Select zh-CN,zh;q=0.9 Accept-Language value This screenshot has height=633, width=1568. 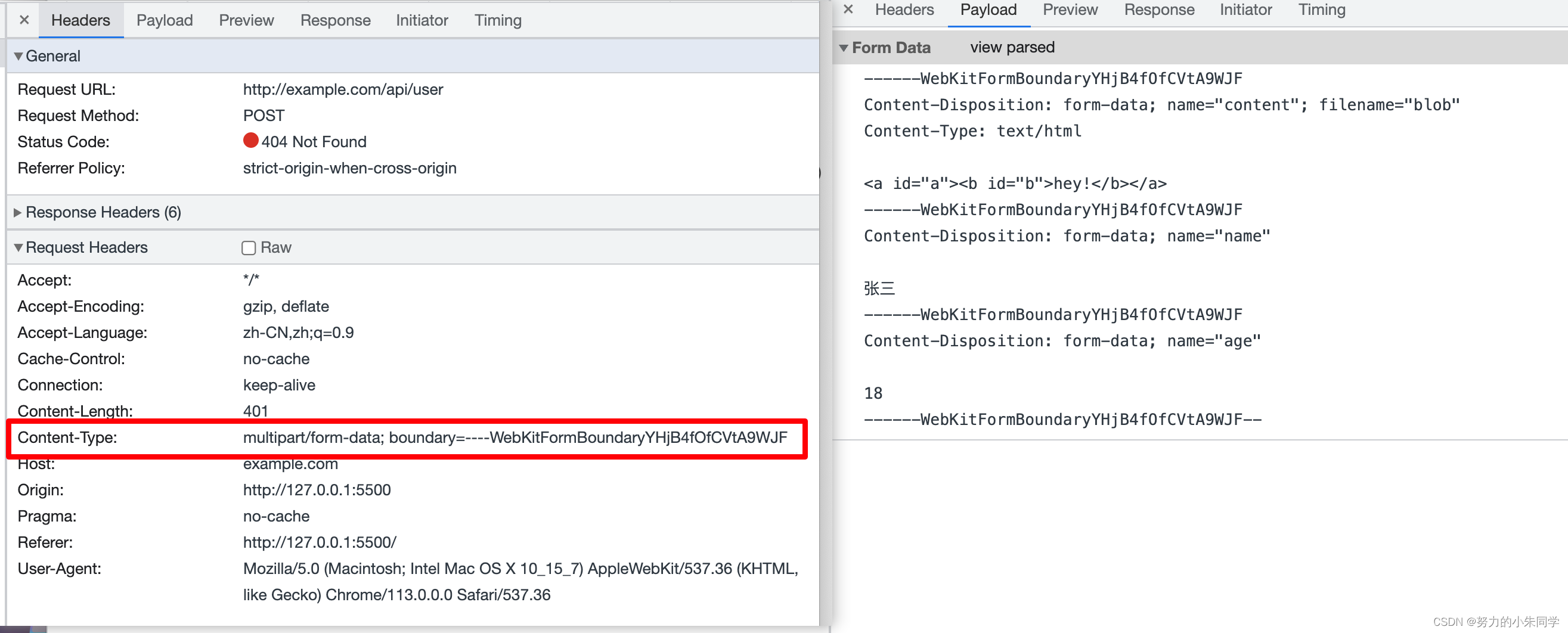click(x=298, y=333)
